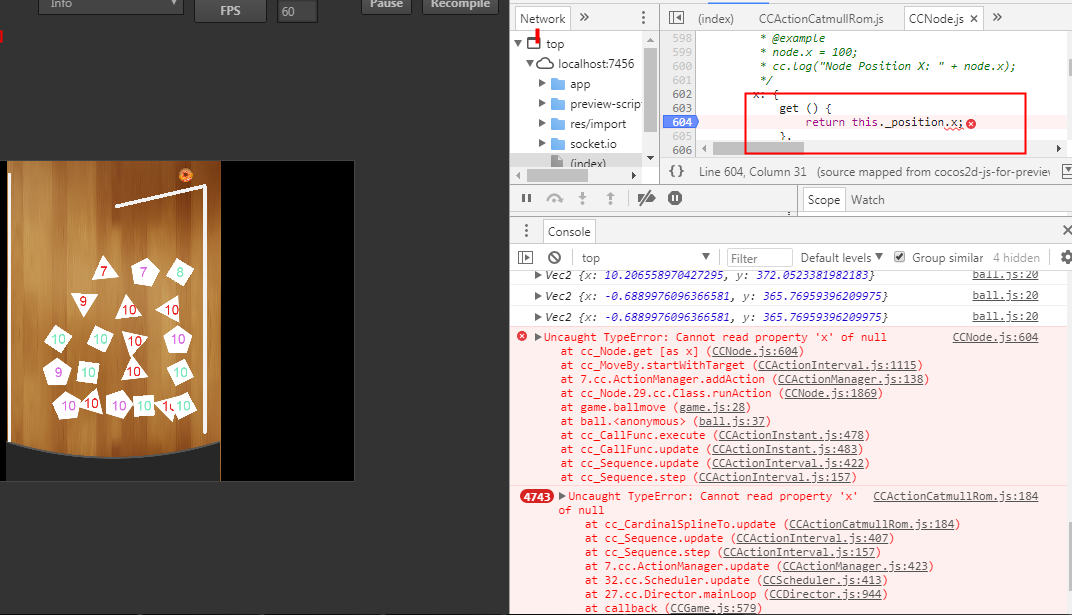Open the game.js:28 stack link
Image resolution: width=1072 pixels, height=615 pixels.
tap(712, 407)
